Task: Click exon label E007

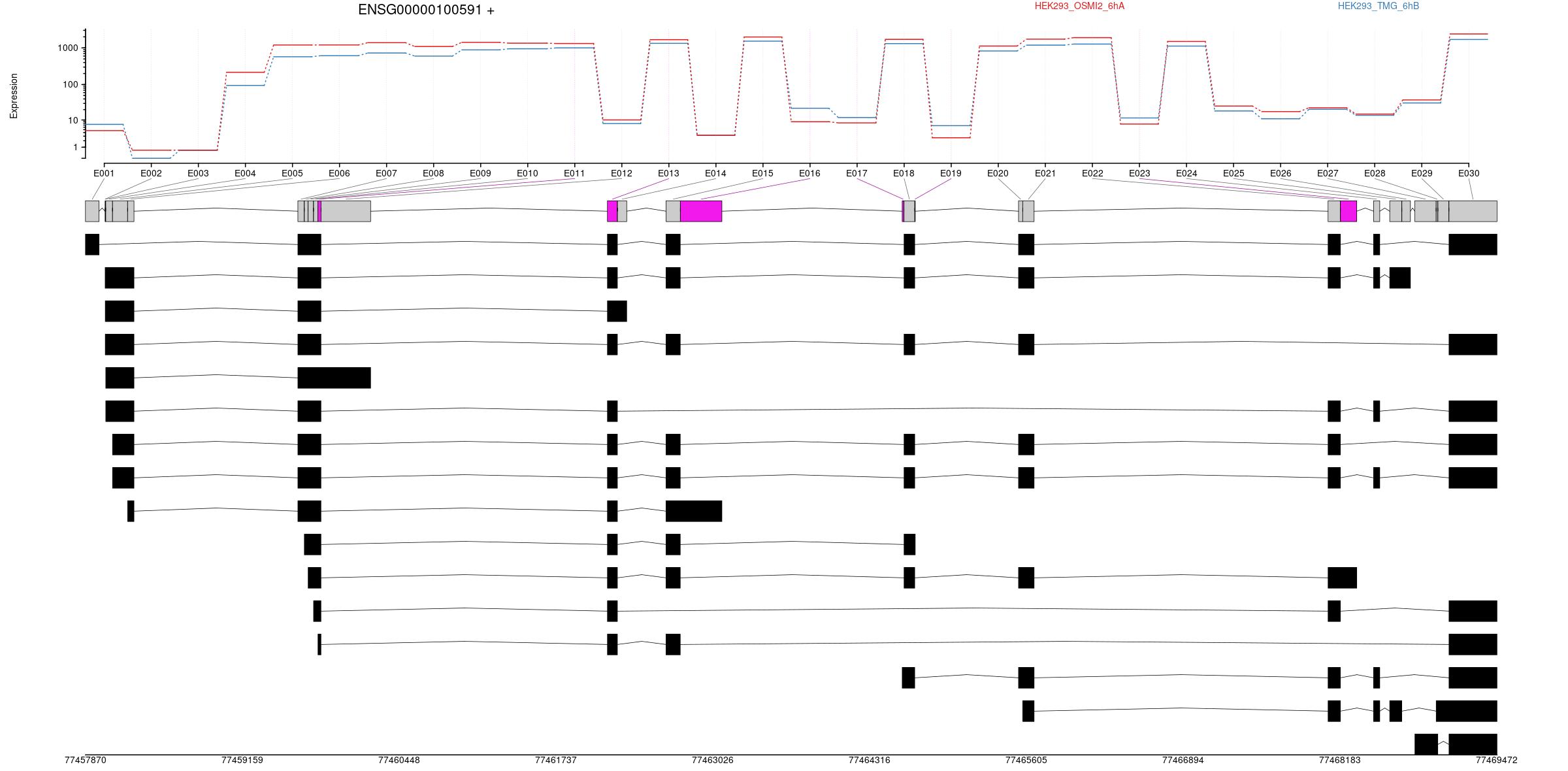Action: tap(386, 173)
